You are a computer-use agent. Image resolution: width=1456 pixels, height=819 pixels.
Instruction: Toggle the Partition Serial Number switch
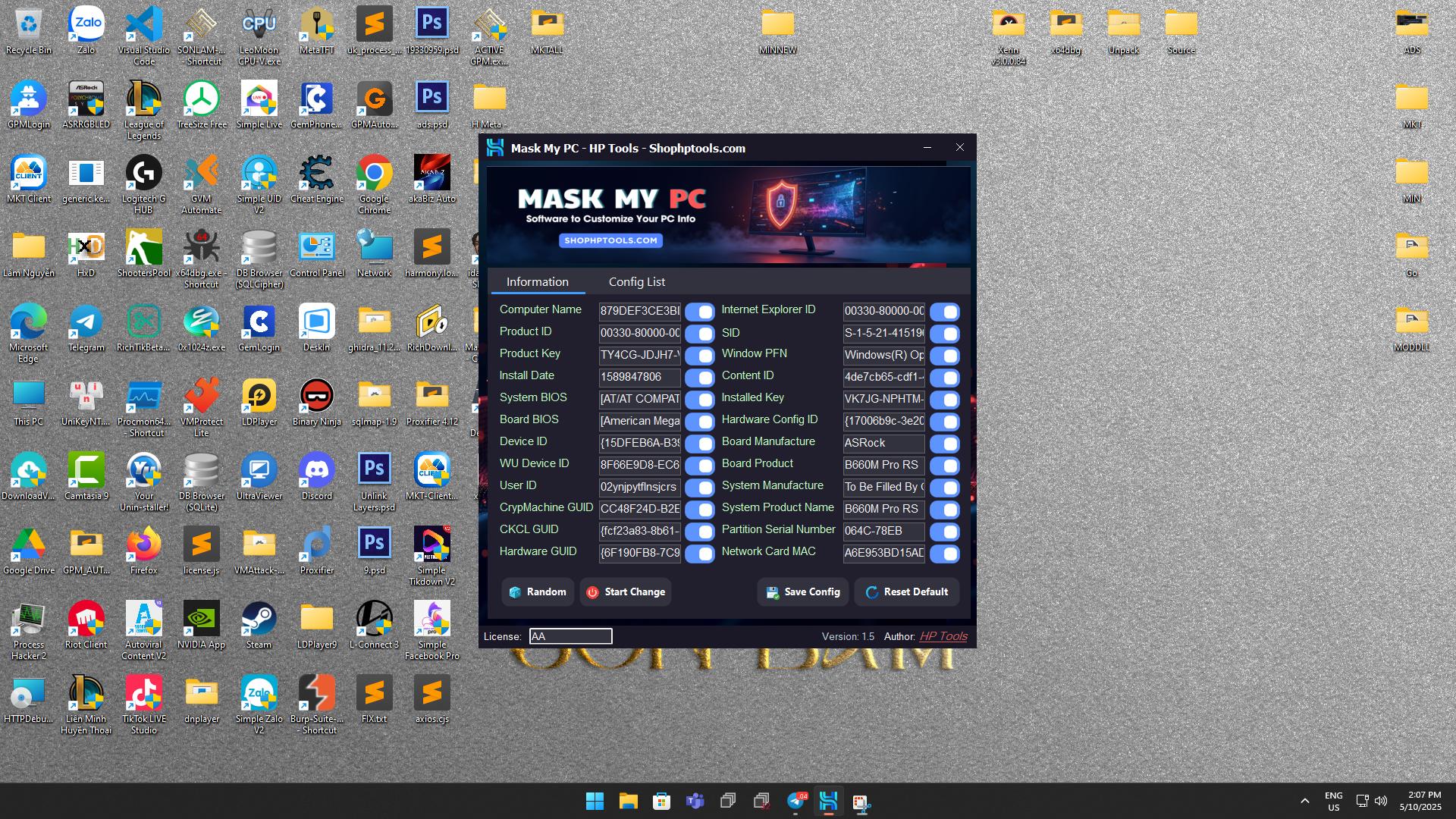click(945, 532)
